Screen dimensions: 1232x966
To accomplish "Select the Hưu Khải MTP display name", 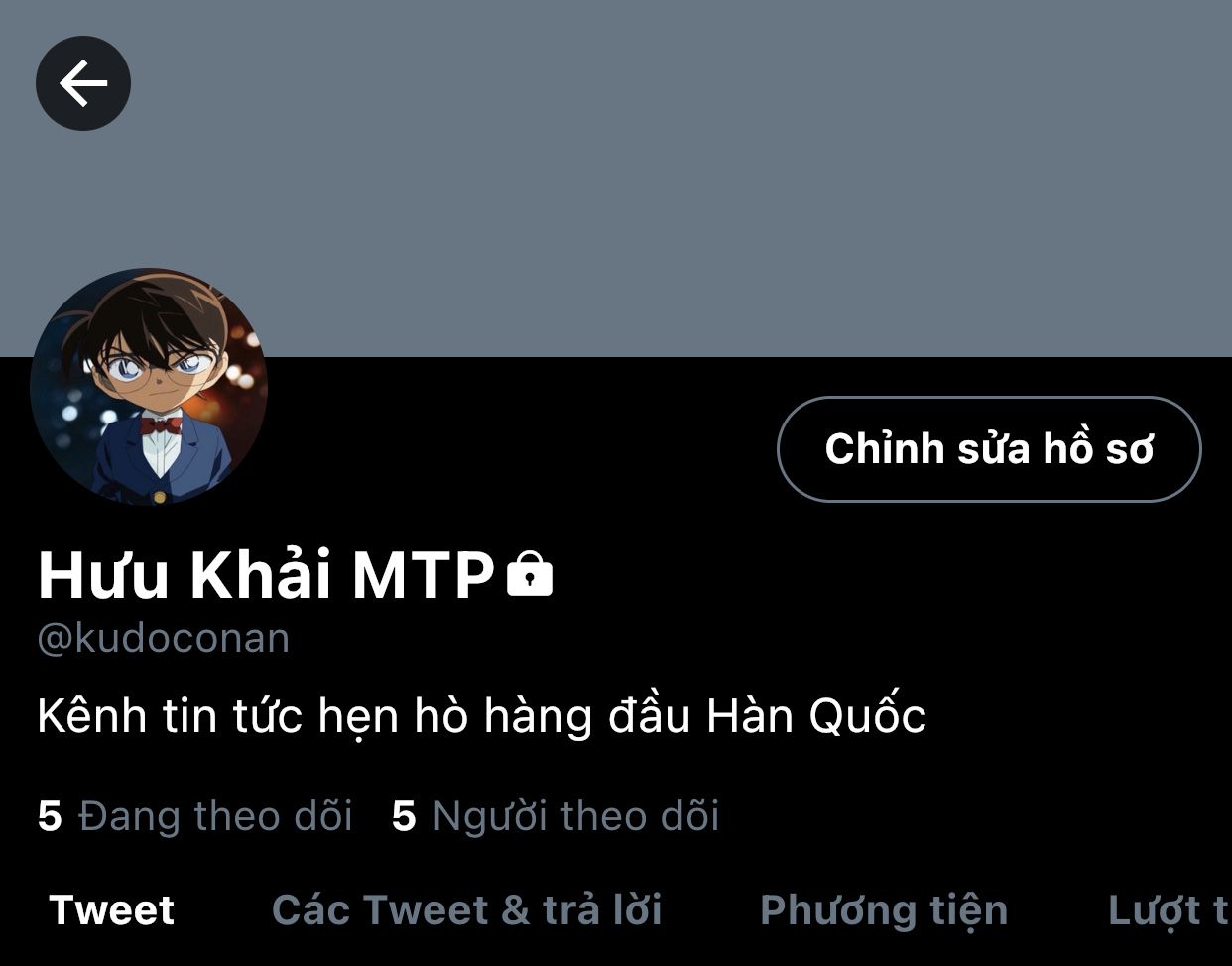I will (266, 574).
